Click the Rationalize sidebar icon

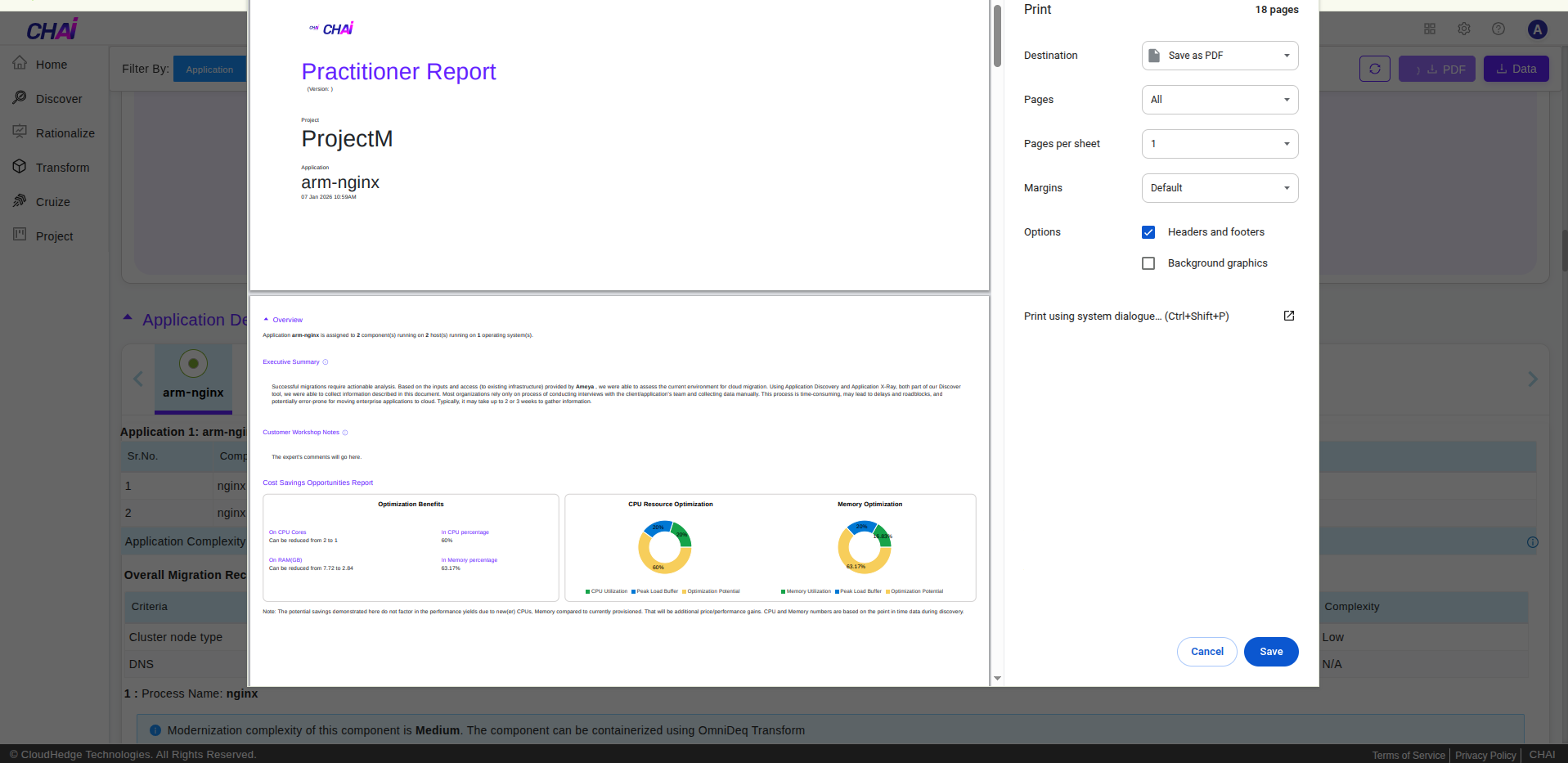(x=20, y=132)
